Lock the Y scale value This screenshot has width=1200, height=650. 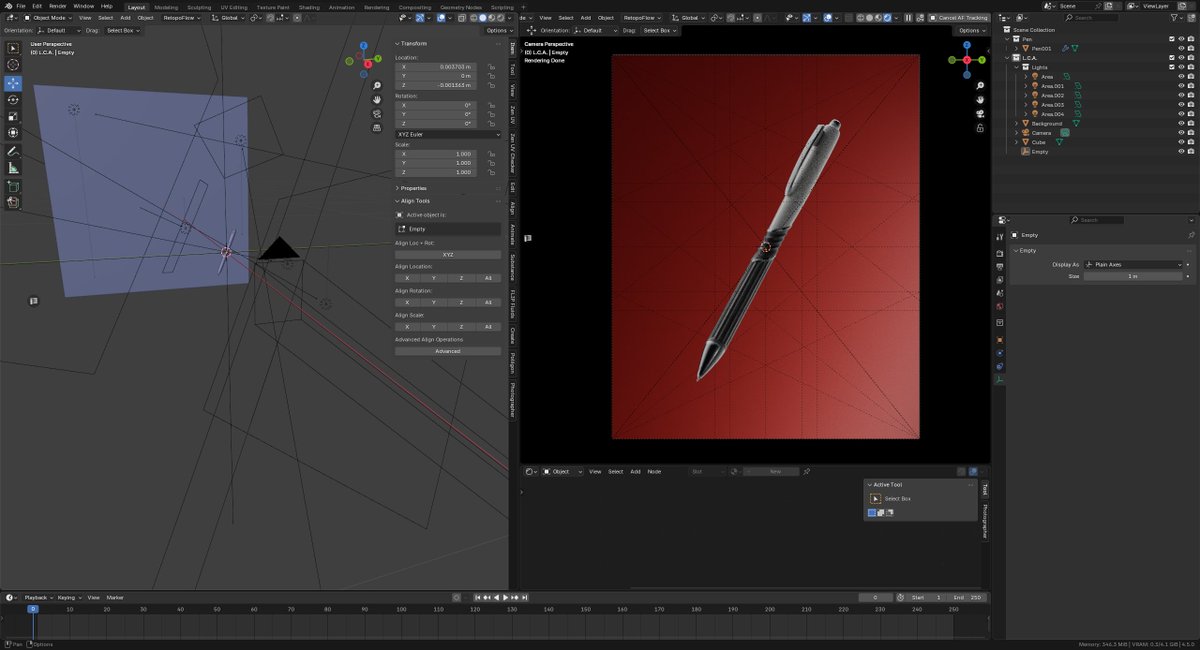tap(492, 163)
